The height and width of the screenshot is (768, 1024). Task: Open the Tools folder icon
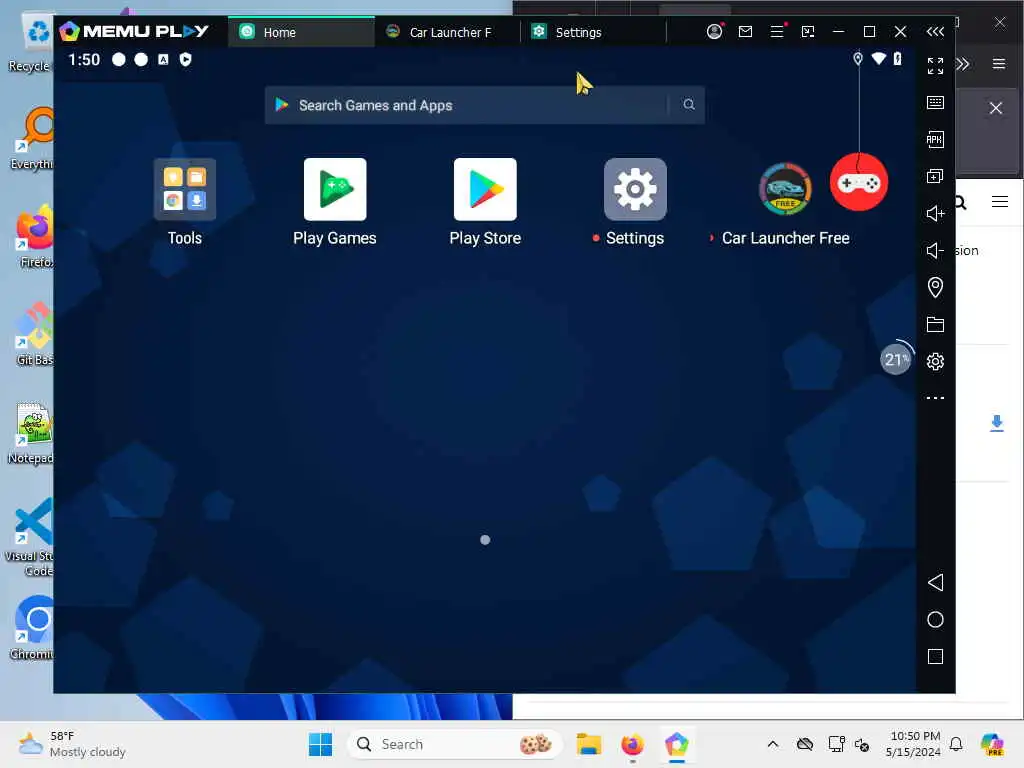pos(185,189)
